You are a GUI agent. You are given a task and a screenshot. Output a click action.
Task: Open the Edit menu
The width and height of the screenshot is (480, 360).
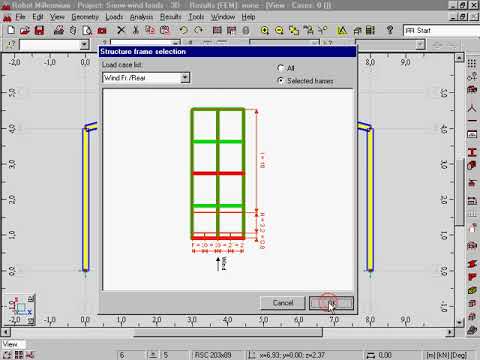(38, 17)
